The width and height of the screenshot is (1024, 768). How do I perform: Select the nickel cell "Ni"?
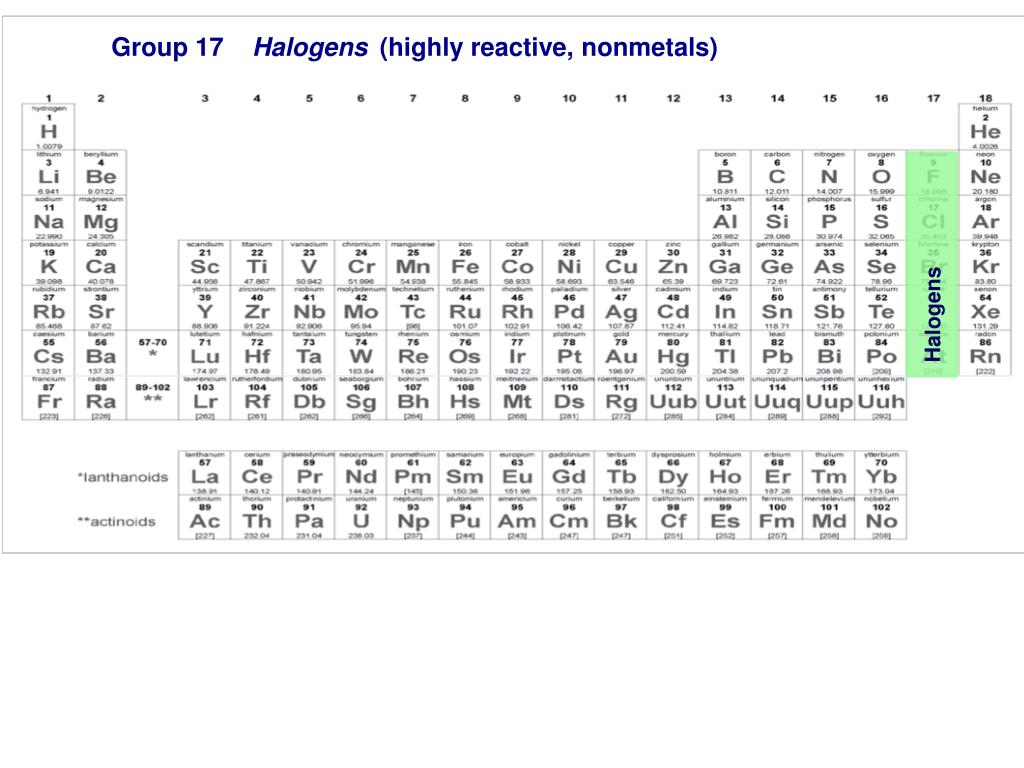tap(569, 263)
